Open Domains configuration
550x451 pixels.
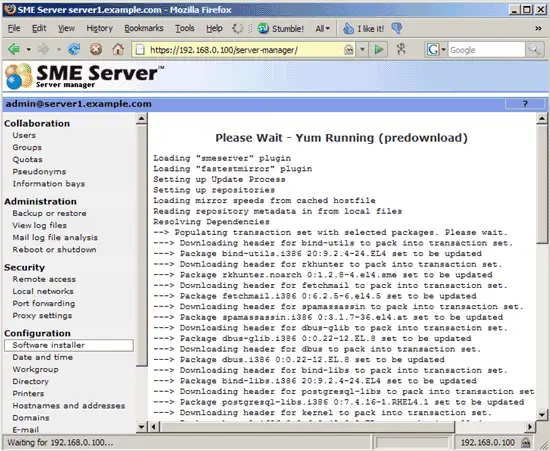coord(31,418)
